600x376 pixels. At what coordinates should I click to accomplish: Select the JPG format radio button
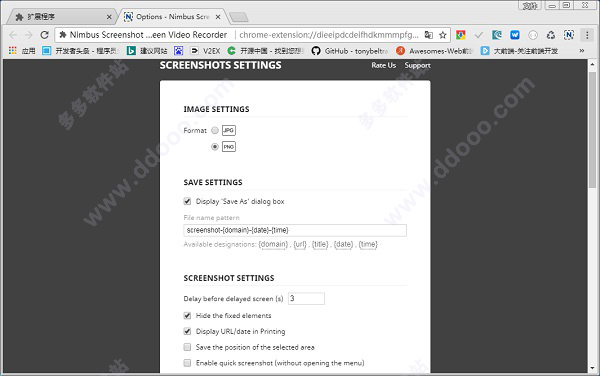(x=215, y=130)
